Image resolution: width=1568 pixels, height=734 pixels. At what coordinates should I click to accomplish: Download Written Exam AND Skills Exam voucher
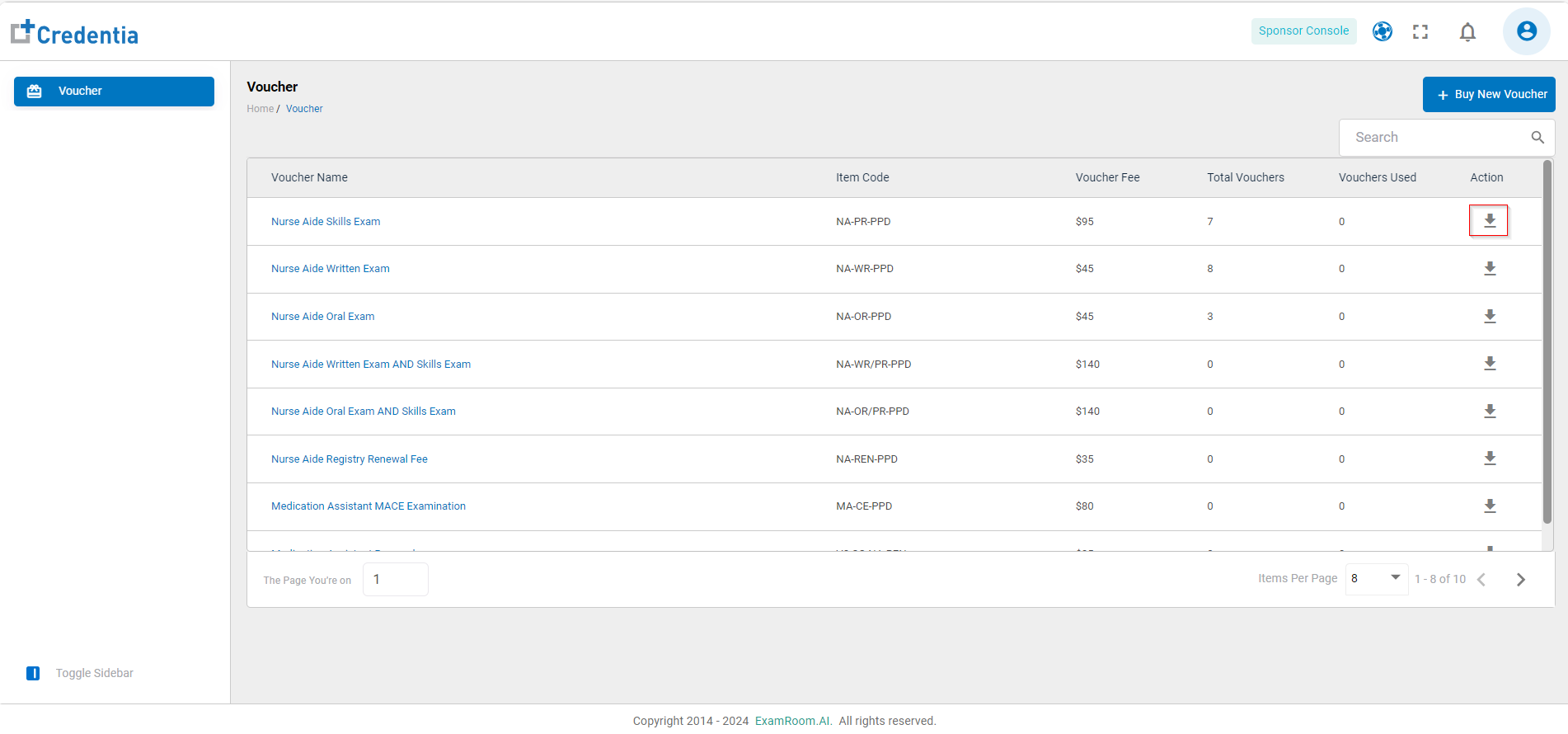pos(1490,364)
